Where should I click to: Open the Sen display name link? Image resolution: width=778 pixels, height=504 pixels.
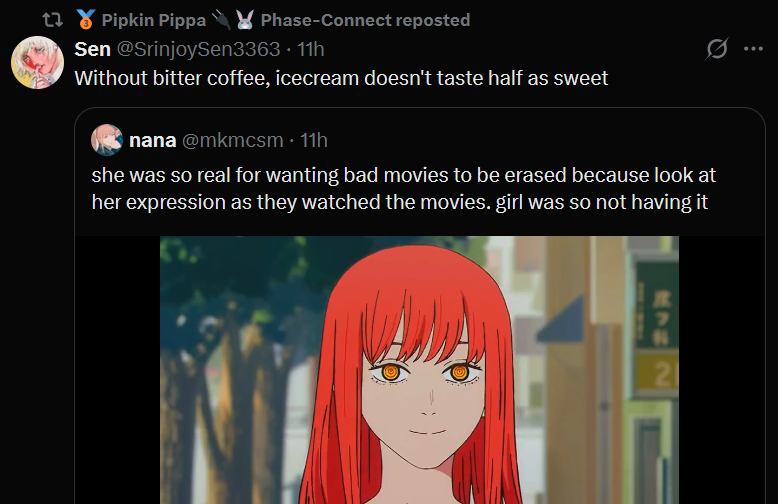click(x=92, y=49)
